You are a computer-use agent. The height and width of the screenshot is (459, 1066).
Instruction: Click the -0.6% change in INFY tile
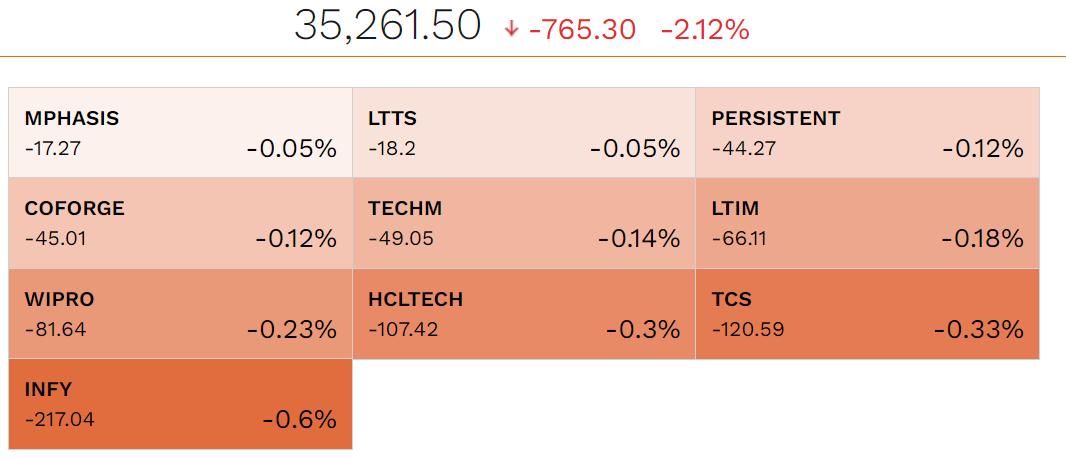point(299,420)
